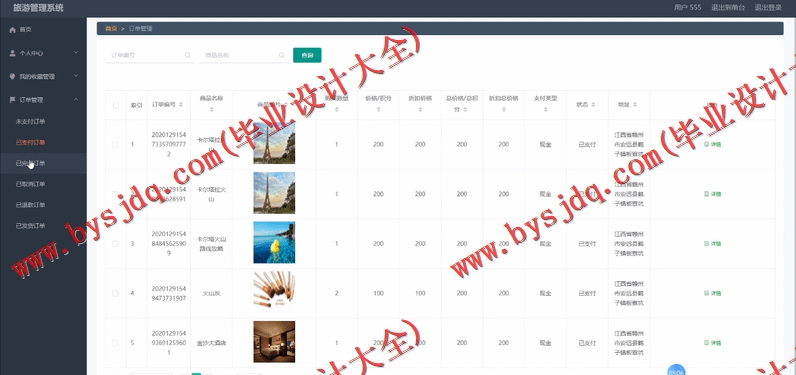Expand the 我的收藏管理 menu chevron
The width and height of the screenshot is (796, 375).
click(x=76, y=76)
